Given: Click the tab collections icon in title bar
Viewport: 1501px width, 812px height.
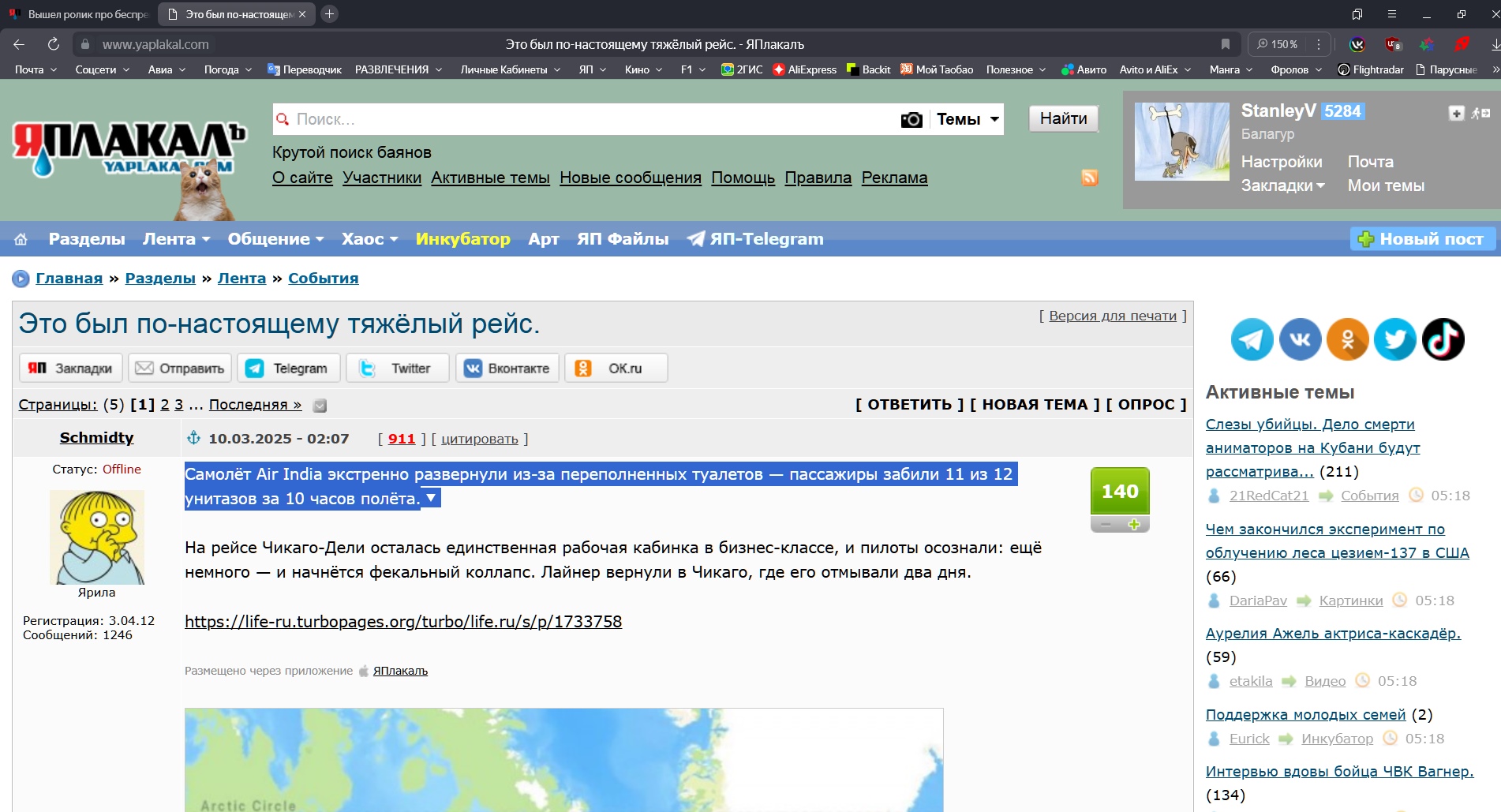Looking at the screenshot, I should (1357, 14).
